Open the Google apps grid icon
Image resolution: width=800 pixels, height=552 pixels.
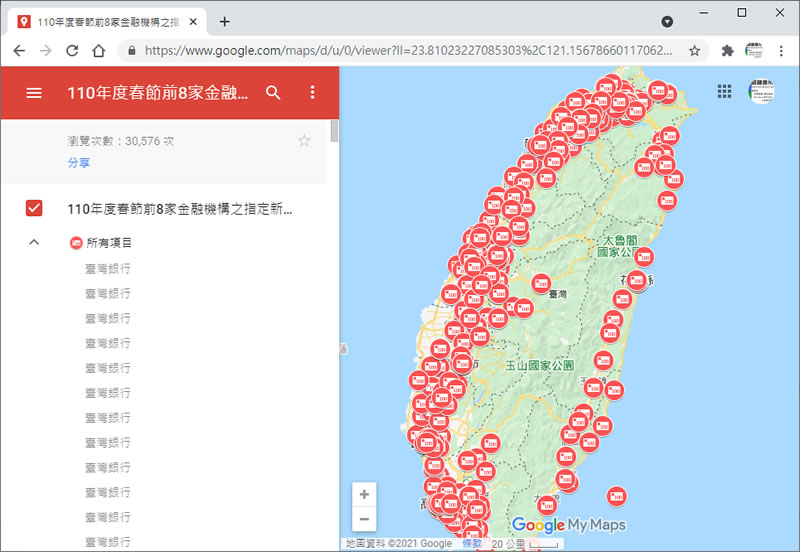(x=724, y=91)
